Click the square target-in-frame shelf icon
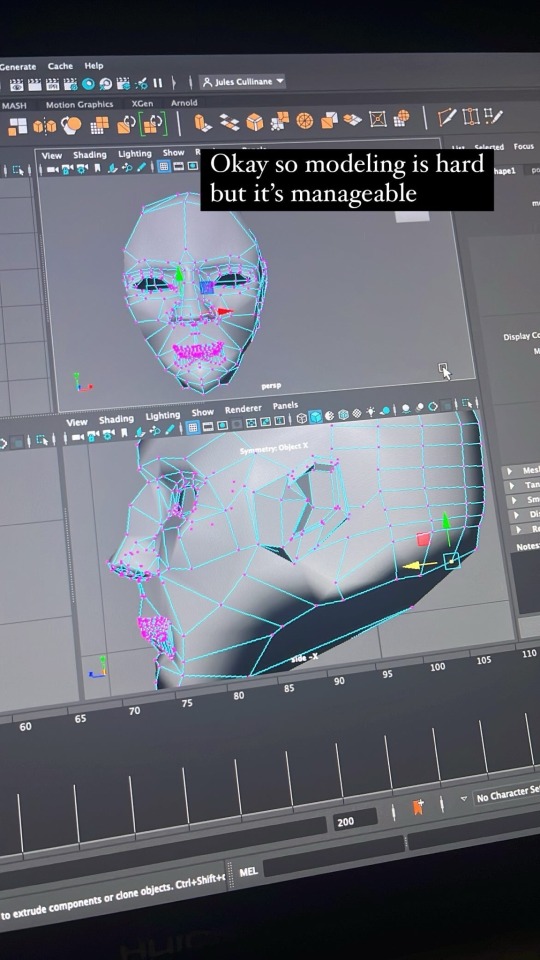540x960 pixels. [x=378, y=119]
